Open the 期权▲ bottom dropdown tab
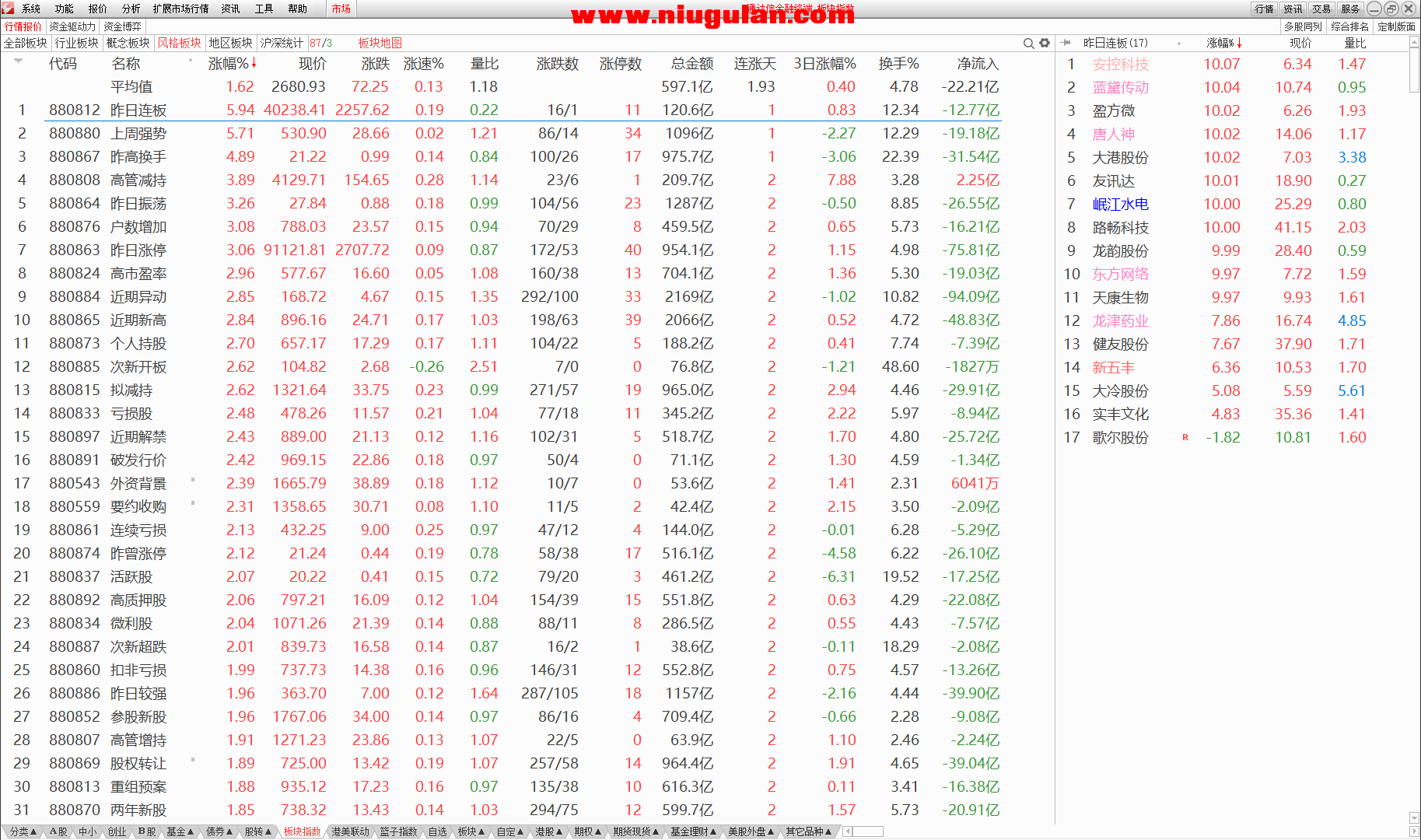The height and width of the screenshot is (840, 1421). (x=588, y=831)
